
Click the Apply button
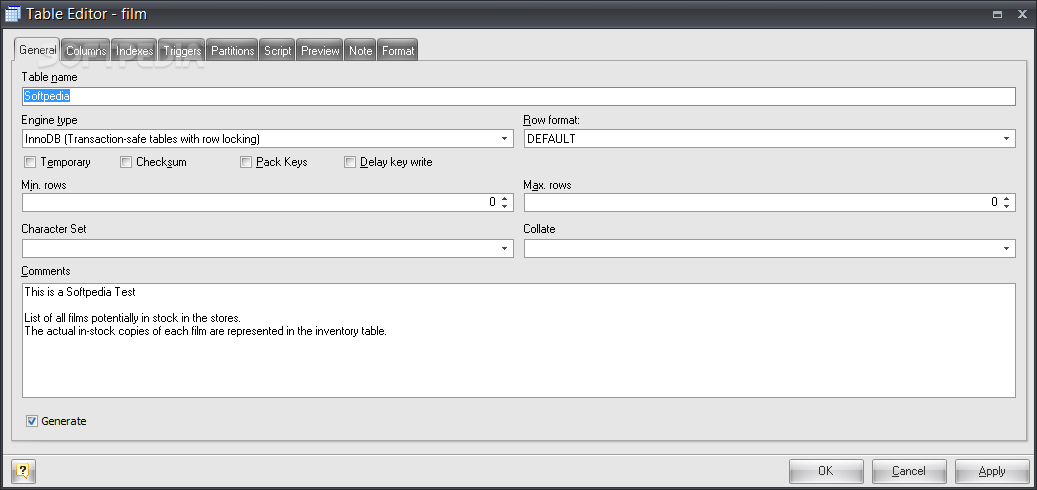coord(992,471)
